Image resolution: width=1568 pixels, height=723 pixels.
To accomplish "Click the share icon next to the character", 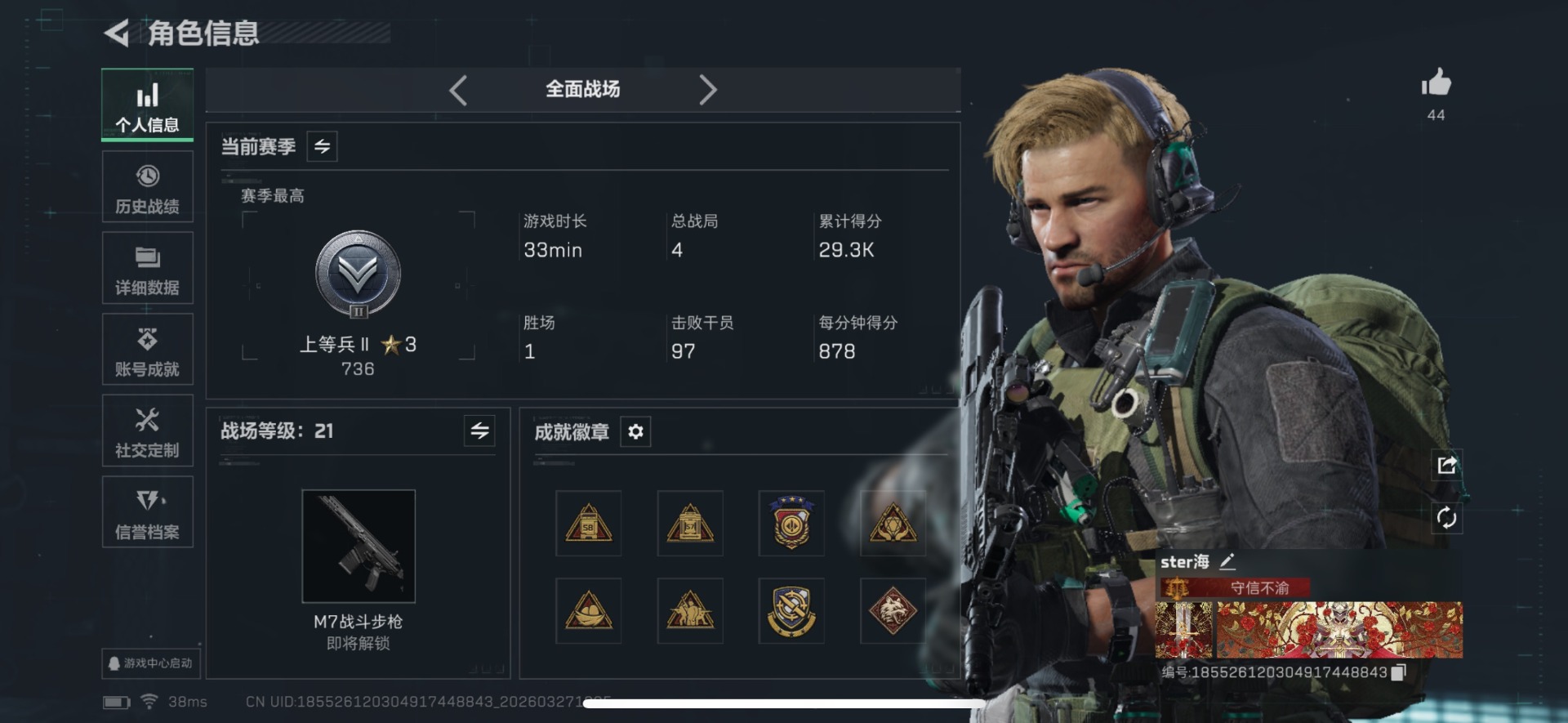I will (x=1446, y=465).
